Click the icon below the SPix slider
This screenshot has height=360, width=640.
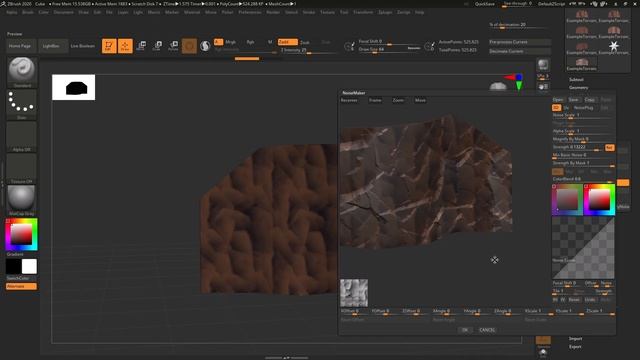pyautogui.click(x=543, y=87)
